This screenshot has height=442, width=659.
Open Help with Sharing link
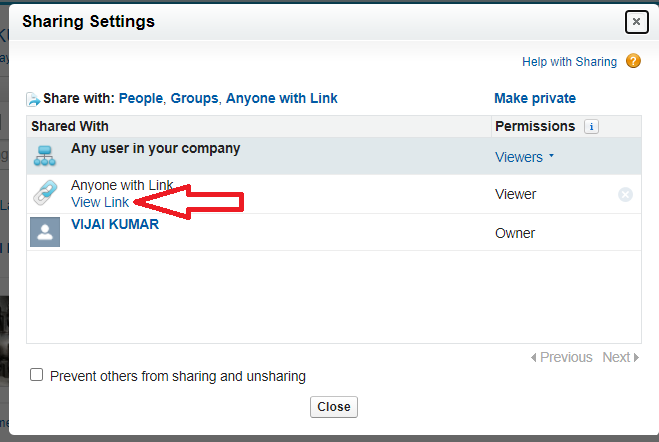point(569,62)
